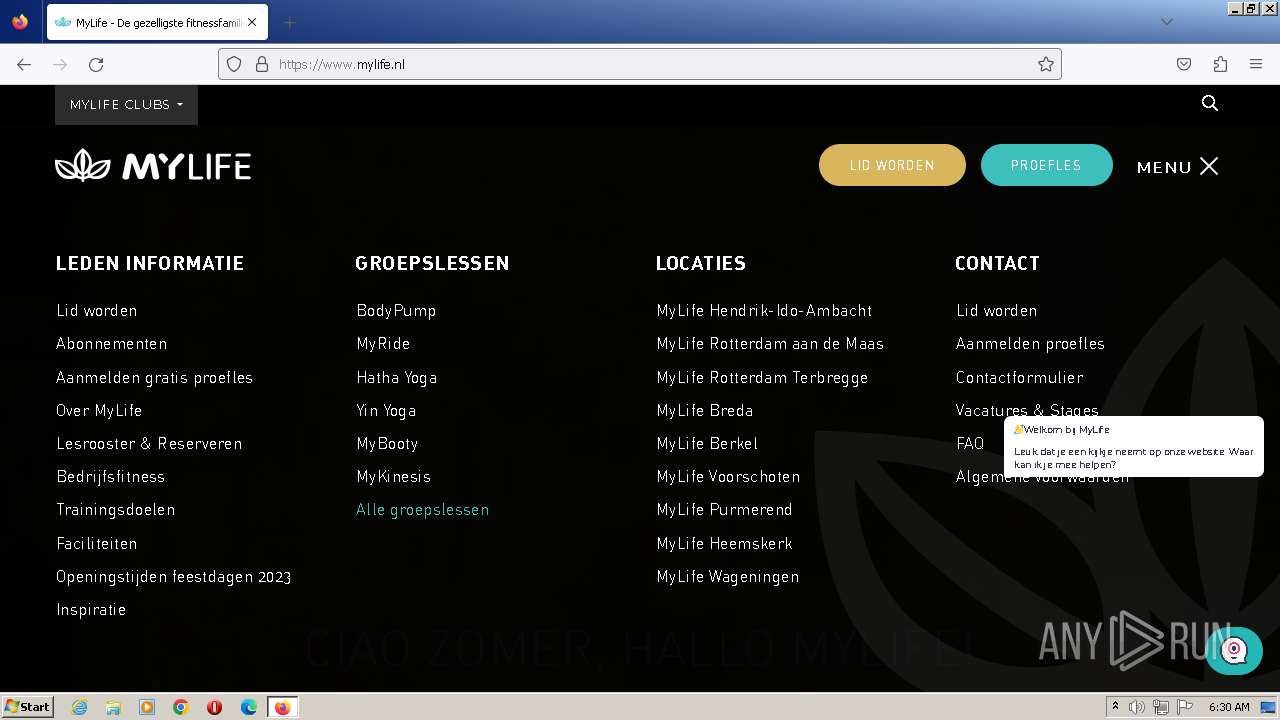This screenshot has height=720, width=1280.
Task: Select MyRide group lesson
Action: point(383,344)
